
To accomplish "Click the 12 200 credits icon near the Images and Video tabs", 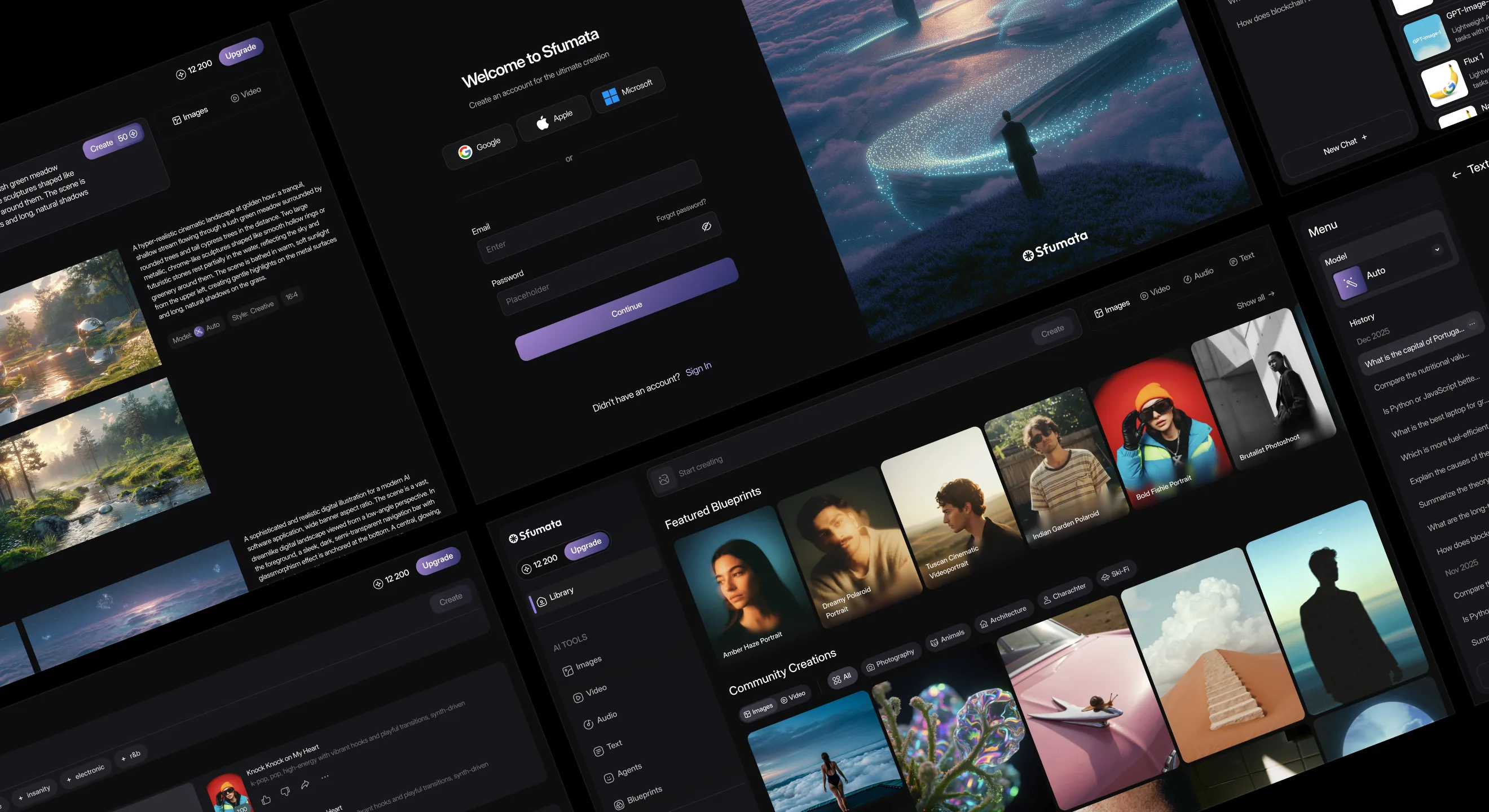I will tap(181, 74).
